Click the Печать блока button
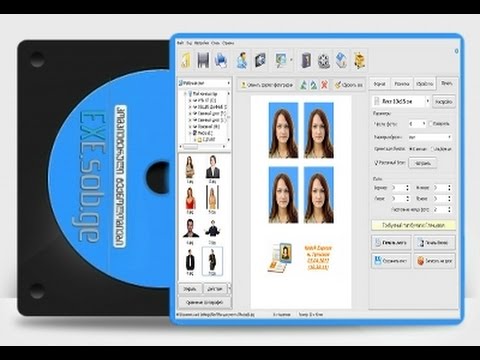Viewport: 480px width, 360px height. pos(435,243)
